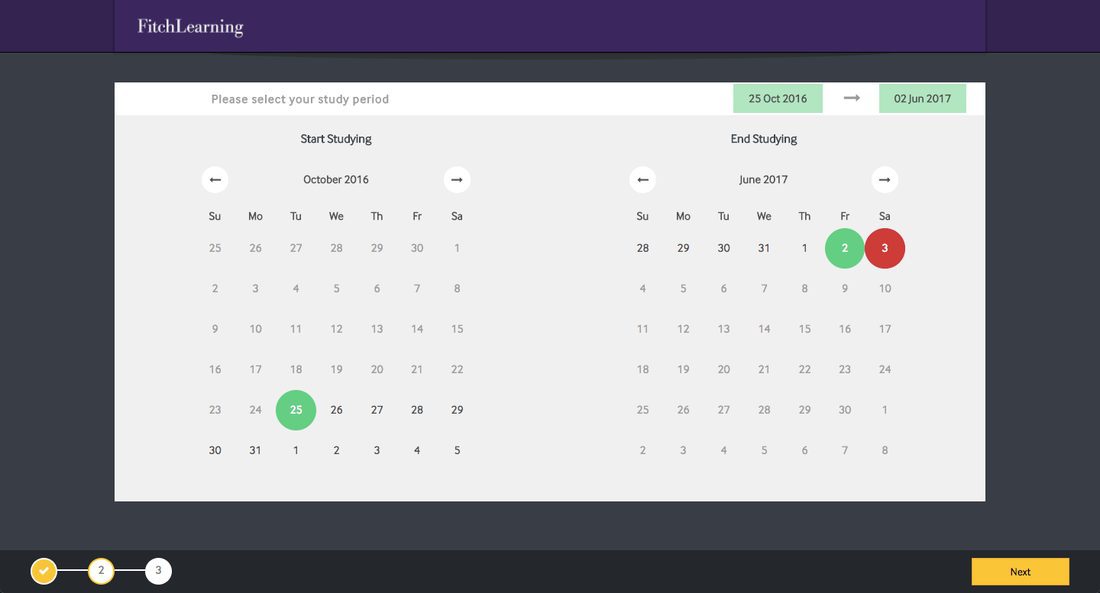Select the green 2 in June calendar
Image resolution: width=1100 pixels, height=593 pixels.
pyautogui.click(x=845, y=248)
